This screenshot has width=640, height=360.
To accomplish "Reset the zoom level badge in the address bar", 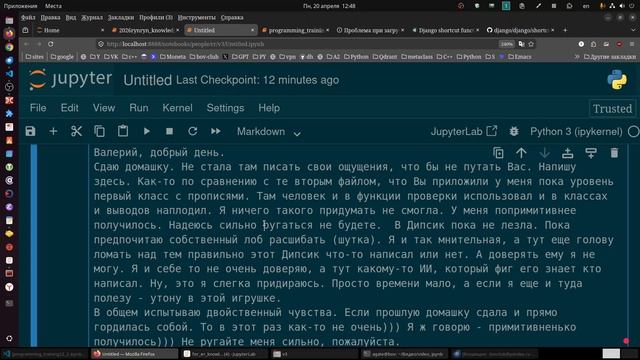I will coord(507,44).
